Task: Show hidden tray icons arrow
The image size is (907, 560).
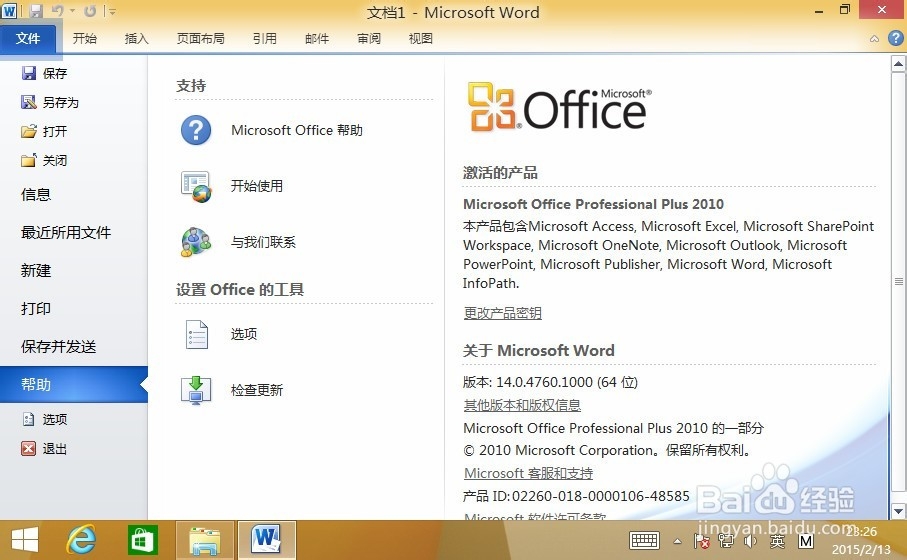Action: (x=677, y=541)
